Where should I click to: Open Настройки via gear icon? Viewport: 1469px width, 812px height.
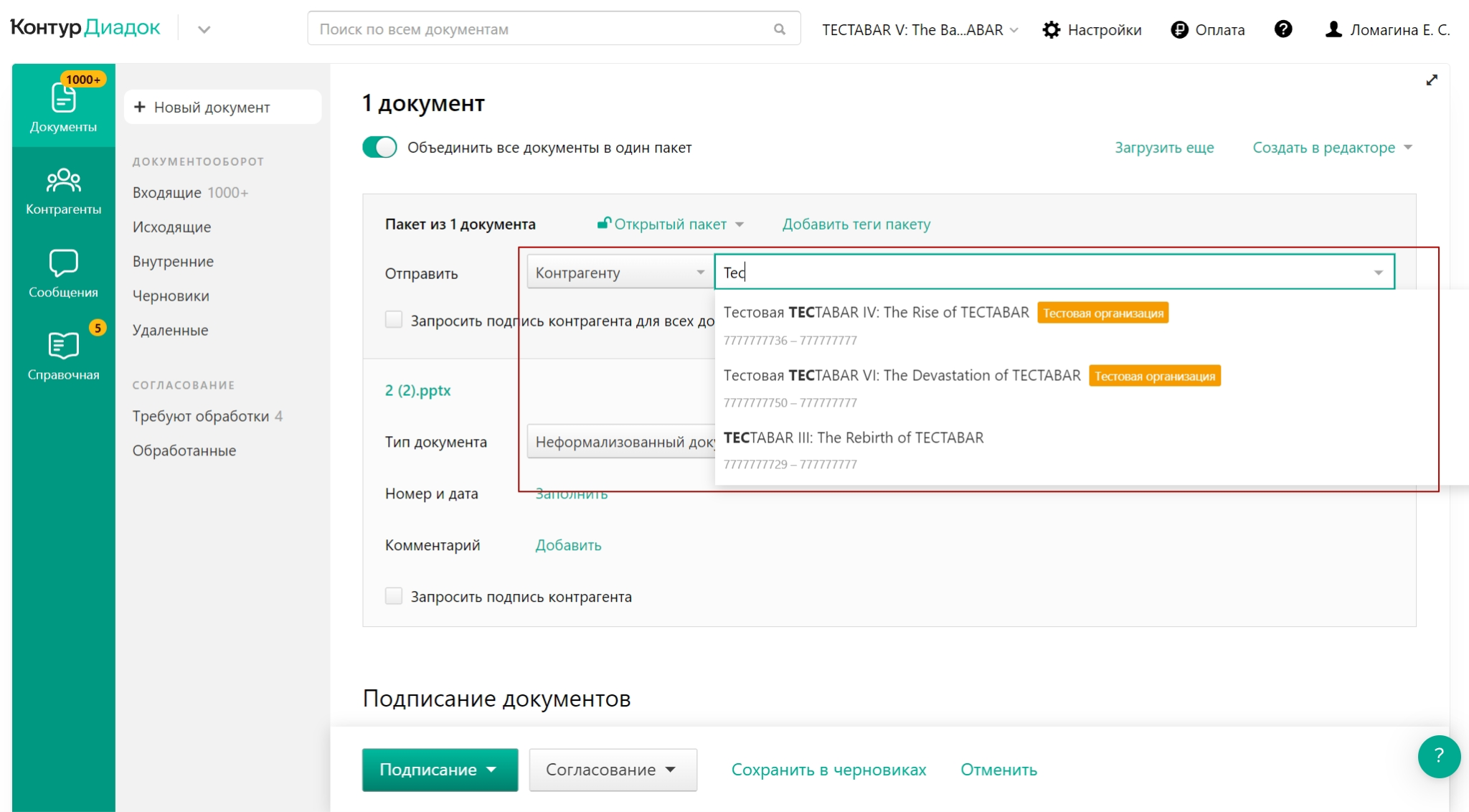(1052, 29)
